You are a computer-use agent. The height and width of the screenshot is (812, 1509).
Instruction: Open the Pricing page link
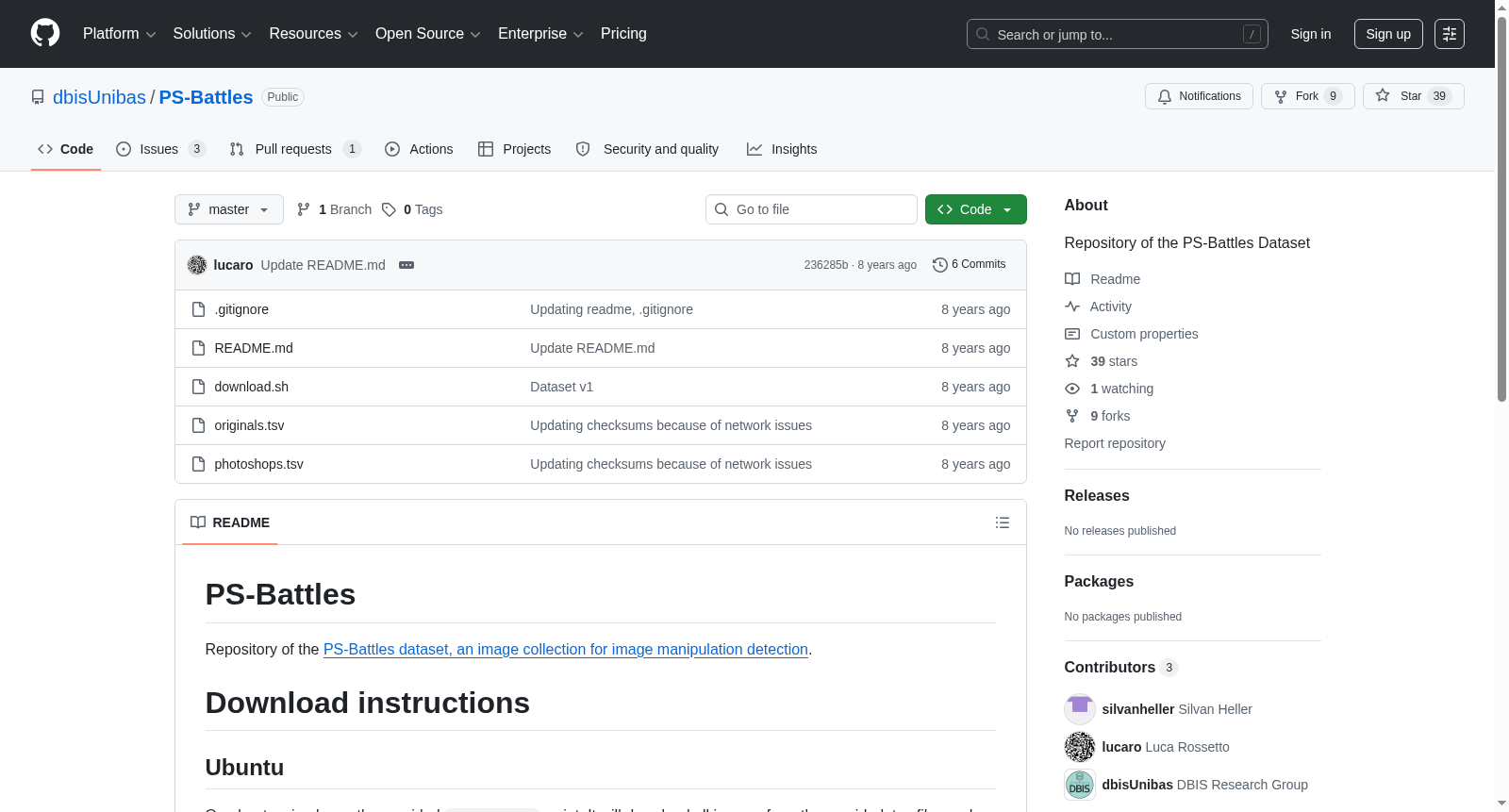[623, 34]
